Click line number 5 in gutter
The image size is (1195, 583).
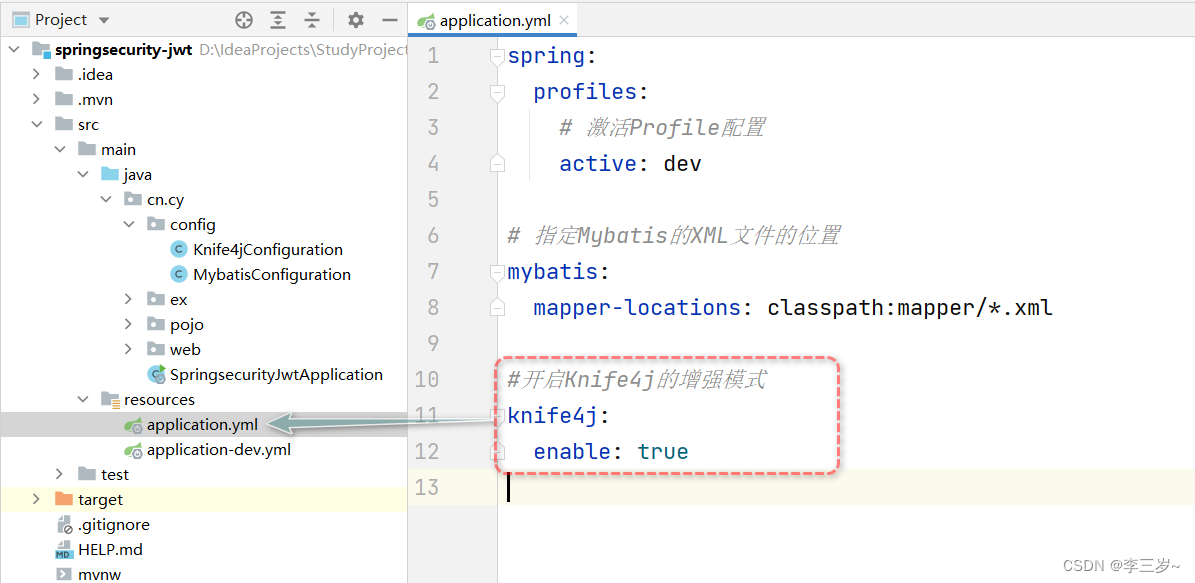[431, 200]
